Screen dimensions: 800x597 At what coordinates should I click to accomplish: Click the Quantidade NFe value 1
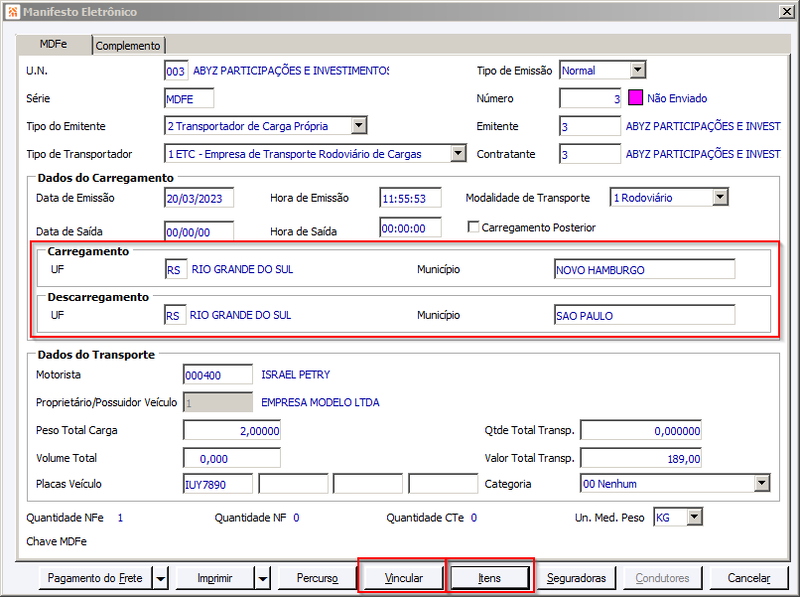click(x=120, y=517)
